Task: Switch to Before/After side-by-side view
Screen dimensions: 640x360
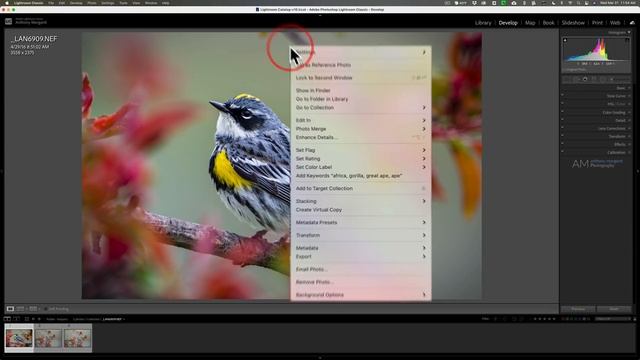Action: pos(33,309)
